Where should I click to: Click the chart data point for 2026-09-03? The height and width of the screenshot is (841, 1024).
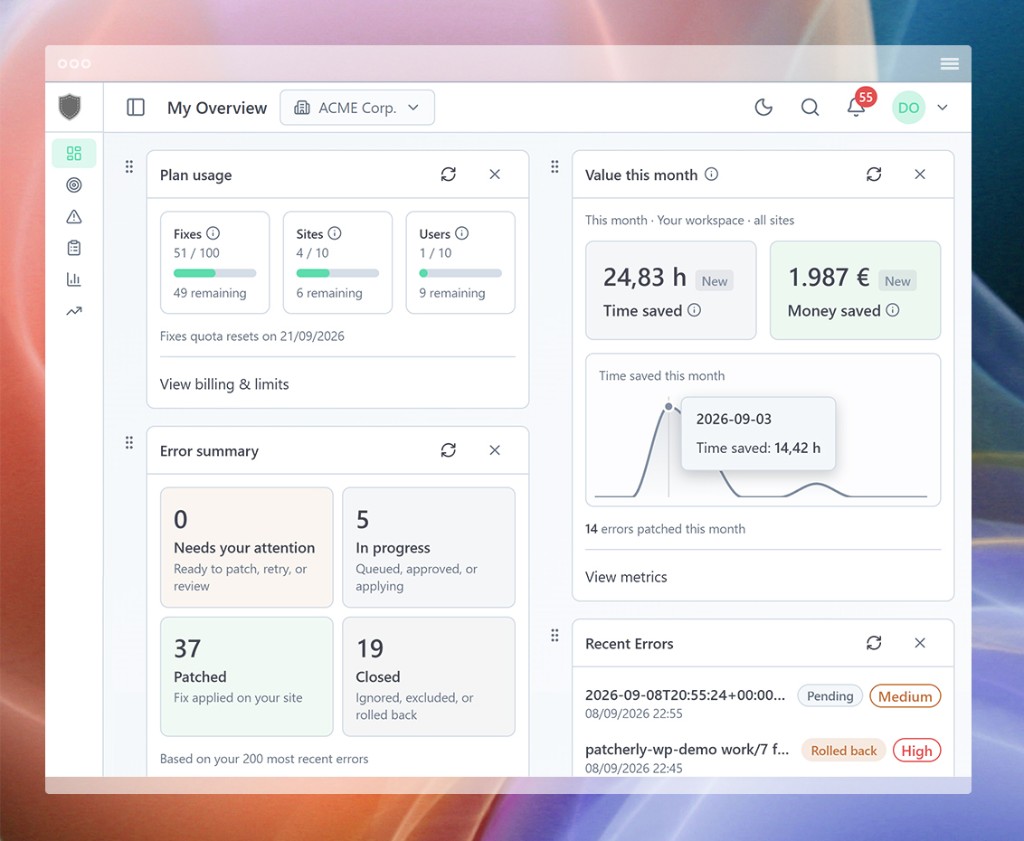[669, 407]
